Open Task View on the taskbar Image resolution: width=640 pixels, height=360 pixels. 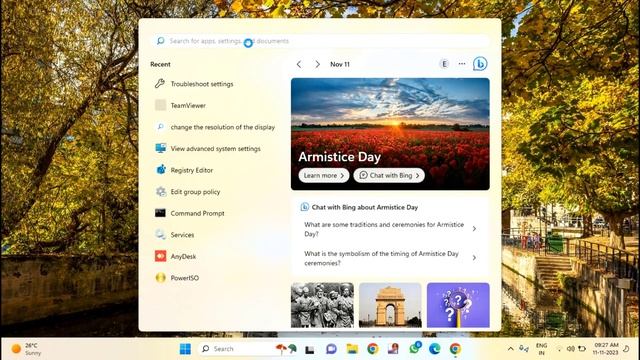[310, 349]
